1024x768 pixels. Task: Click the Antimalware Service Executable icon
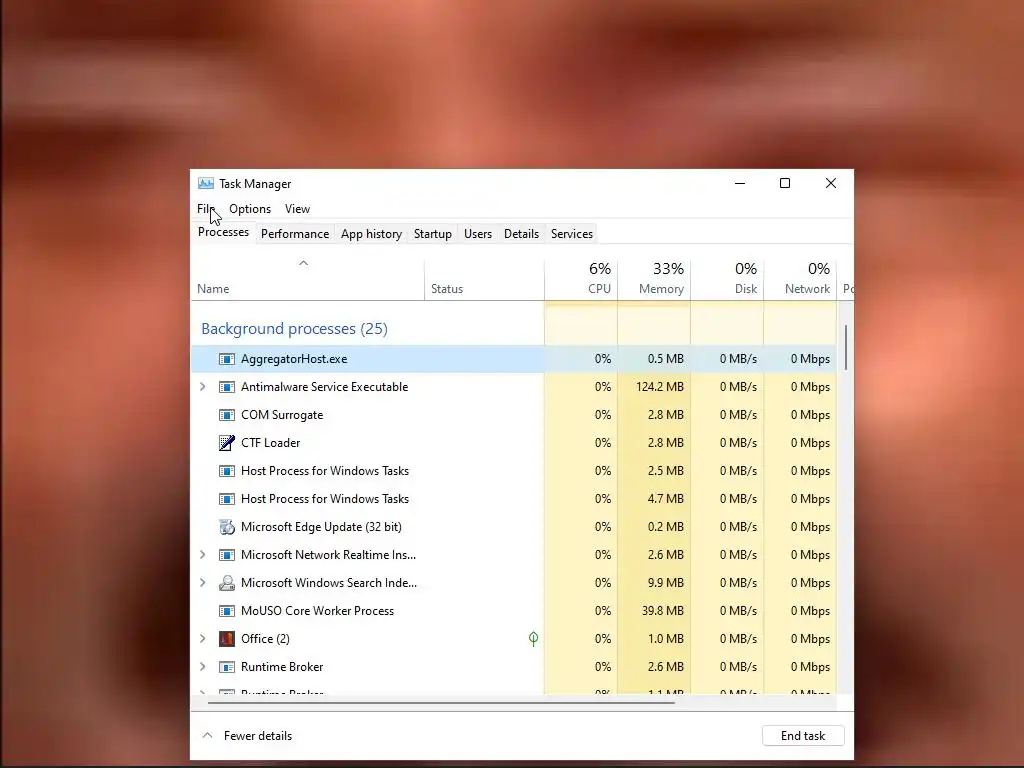tap(227, 387)
